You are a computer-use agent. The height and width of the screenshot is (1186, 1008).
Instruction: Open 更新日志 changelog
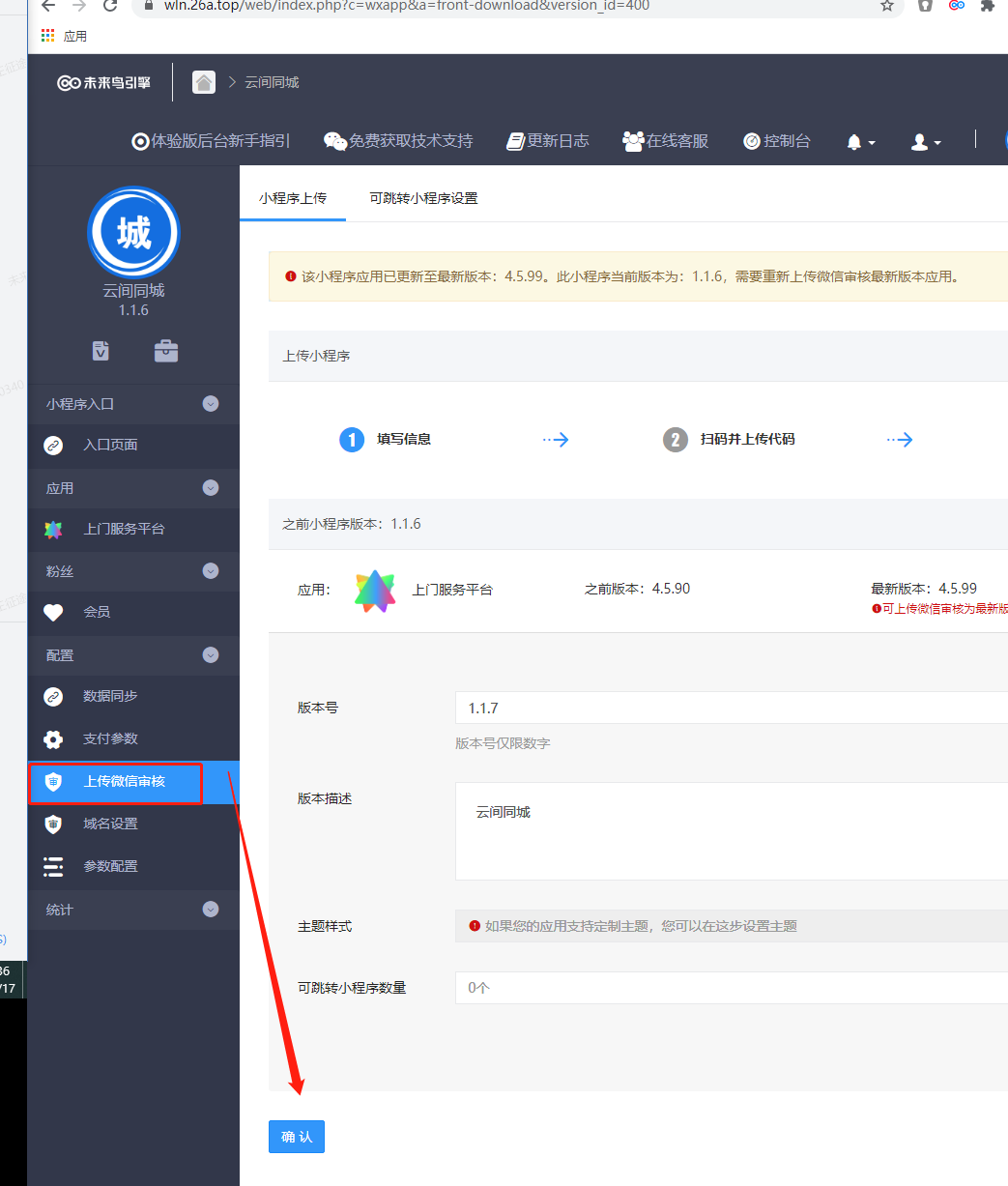coord(548,141)
